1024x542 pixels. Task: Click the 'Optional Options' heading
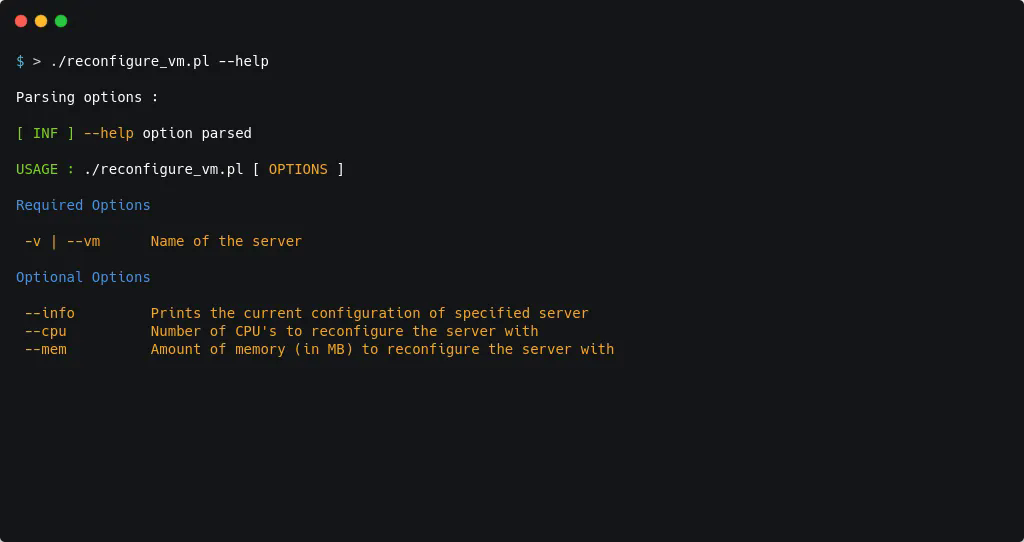pyautogui.click(x=83, y=277)
